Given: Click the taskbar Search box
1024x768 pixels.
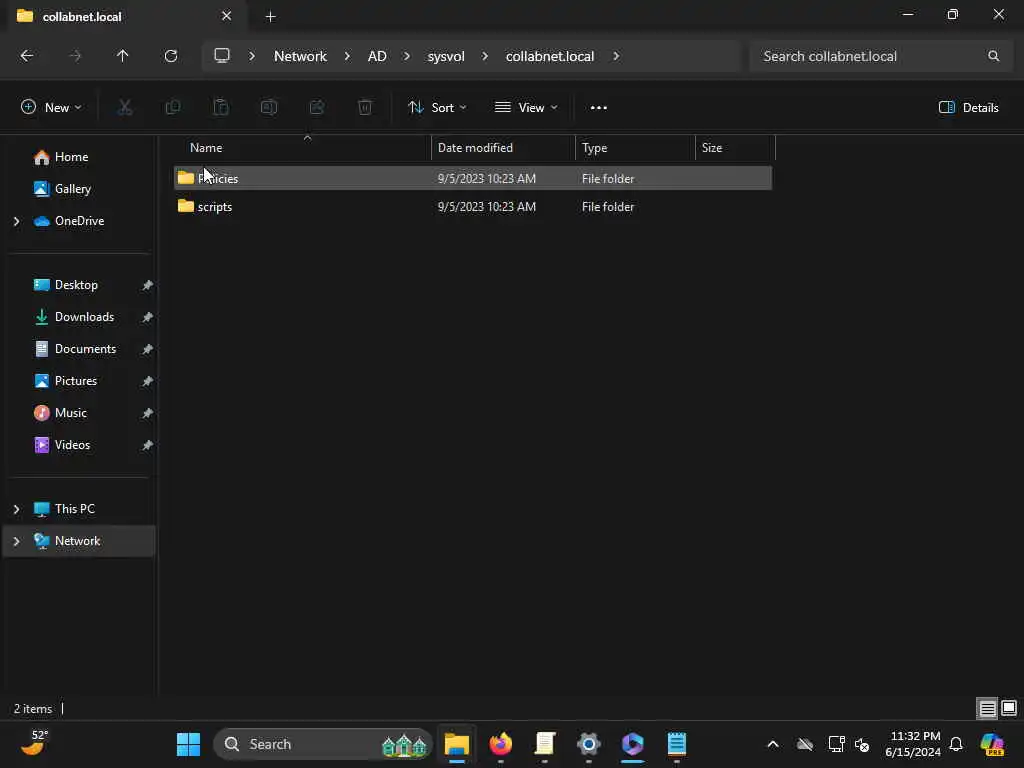Looking at the screenshot, I should [323, 744].
